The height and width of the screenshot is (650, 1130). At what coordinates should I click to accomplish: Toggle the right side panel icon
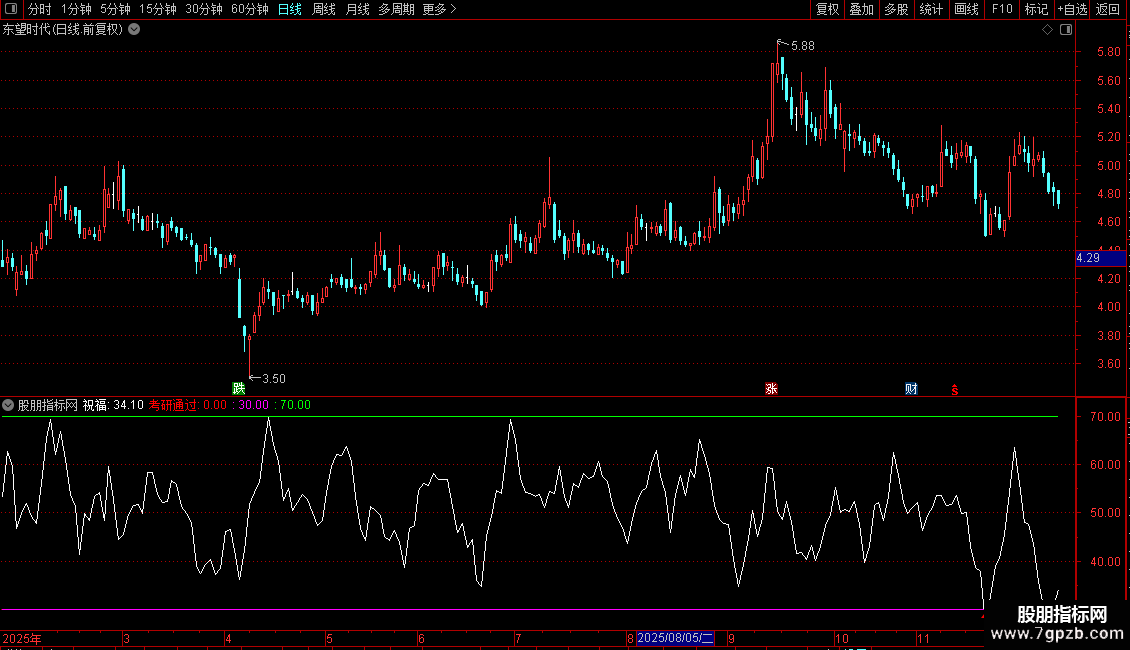(1066, 30)
